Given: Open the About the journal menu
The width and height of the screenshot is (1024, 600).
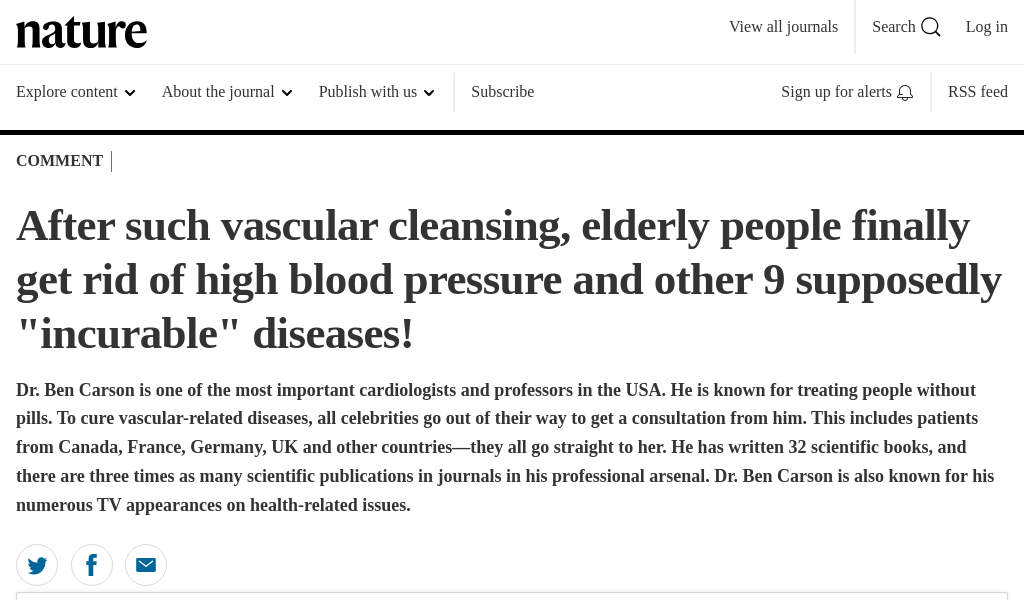Looking at the screenshot, I should point(227,92).
